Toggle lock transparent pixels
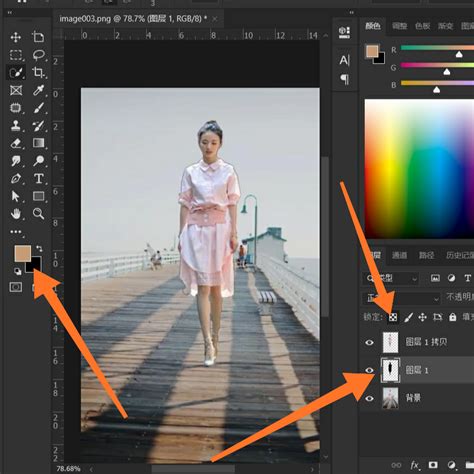 (393, 317)
